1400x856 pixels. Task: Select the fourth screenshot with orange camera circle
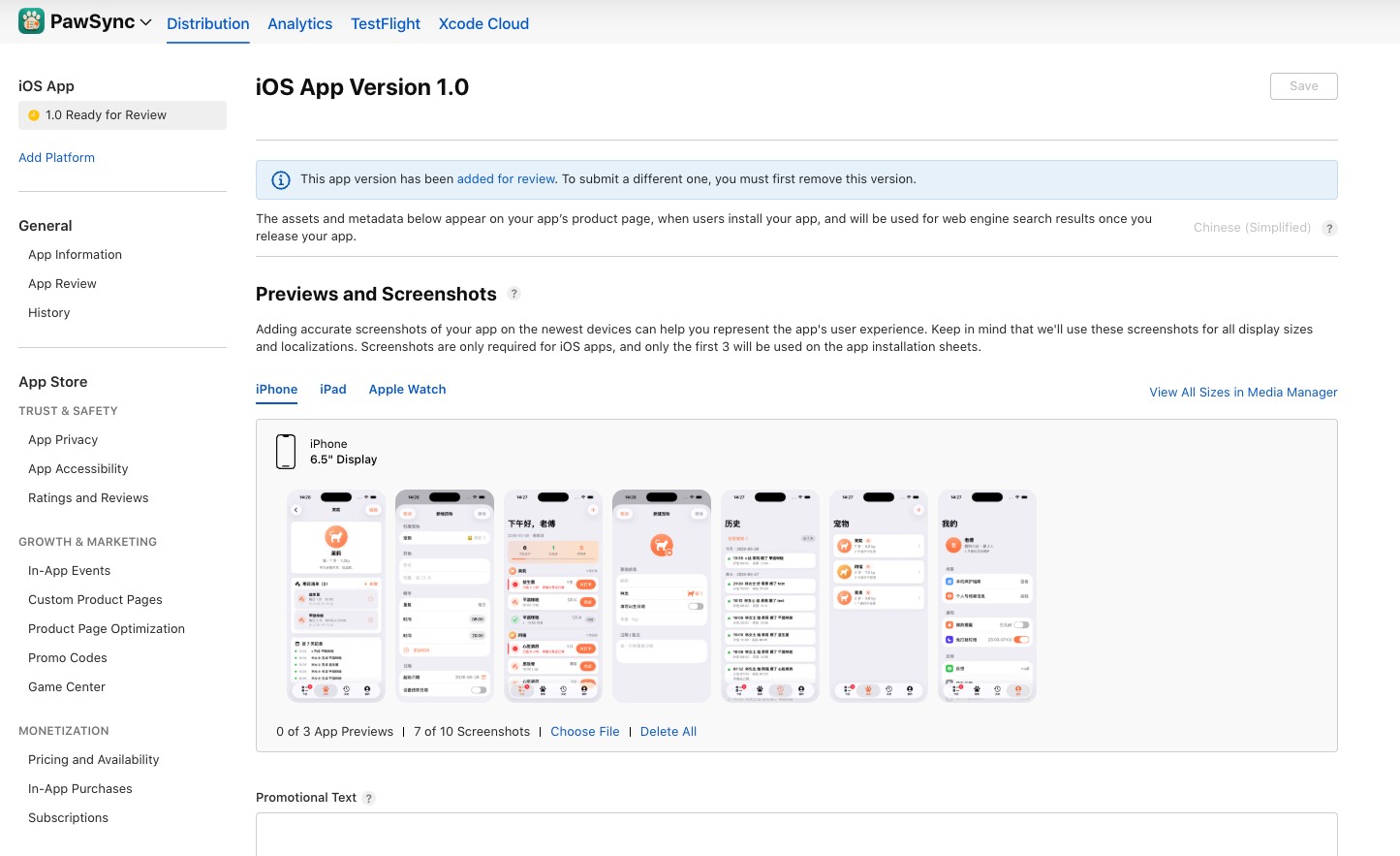click(662, 596)
